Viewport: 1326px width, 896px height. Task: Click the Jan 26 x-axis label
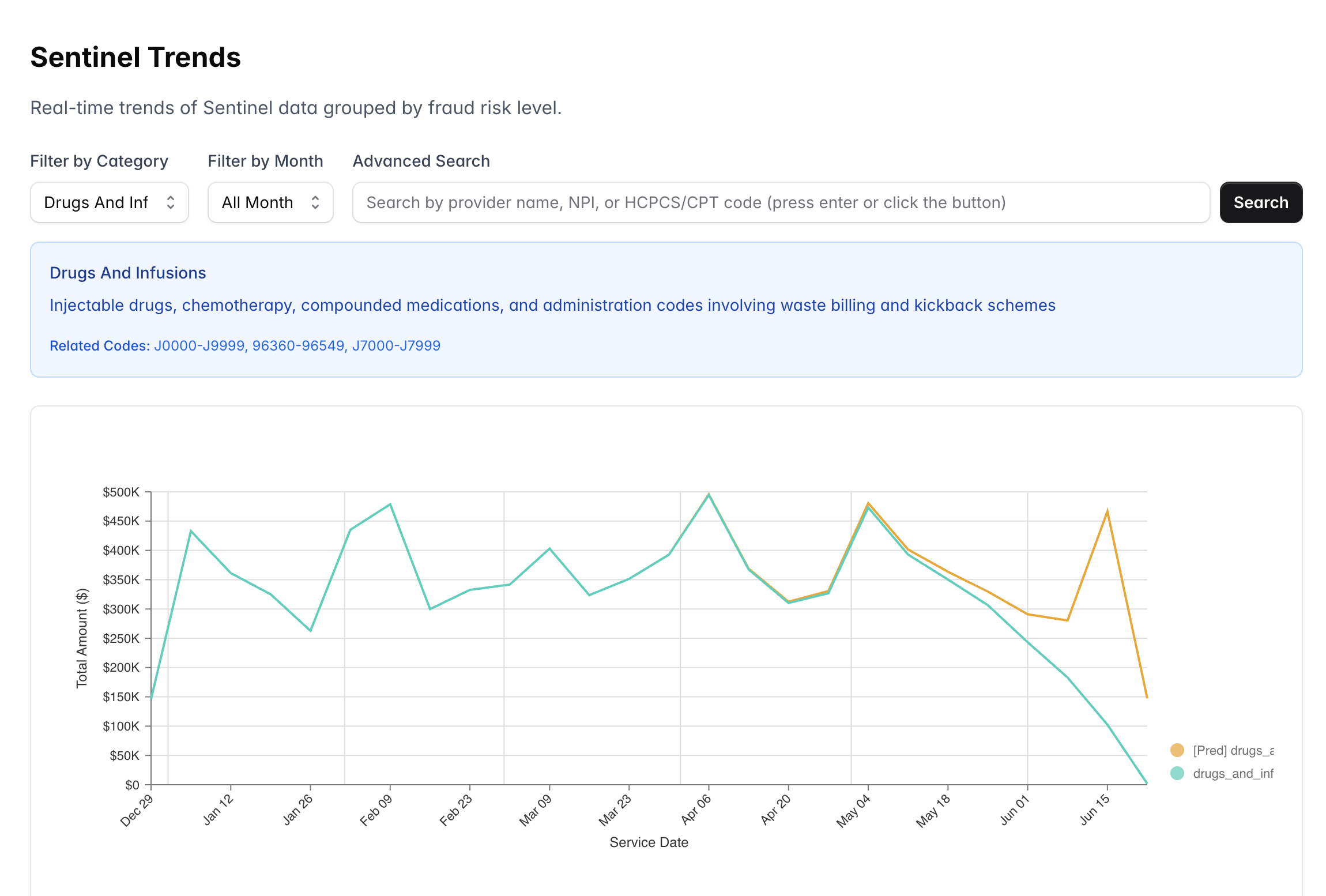point(297,810)
